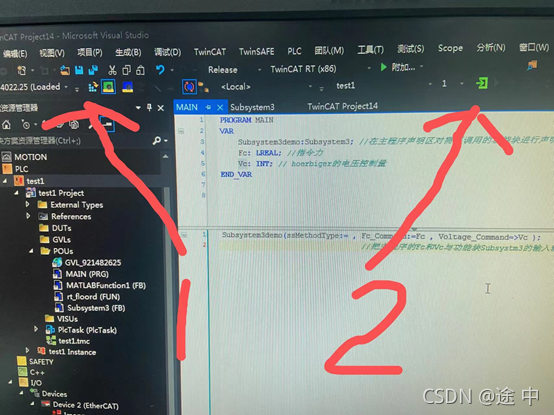Click the 附加... attach button

(403, 67)
